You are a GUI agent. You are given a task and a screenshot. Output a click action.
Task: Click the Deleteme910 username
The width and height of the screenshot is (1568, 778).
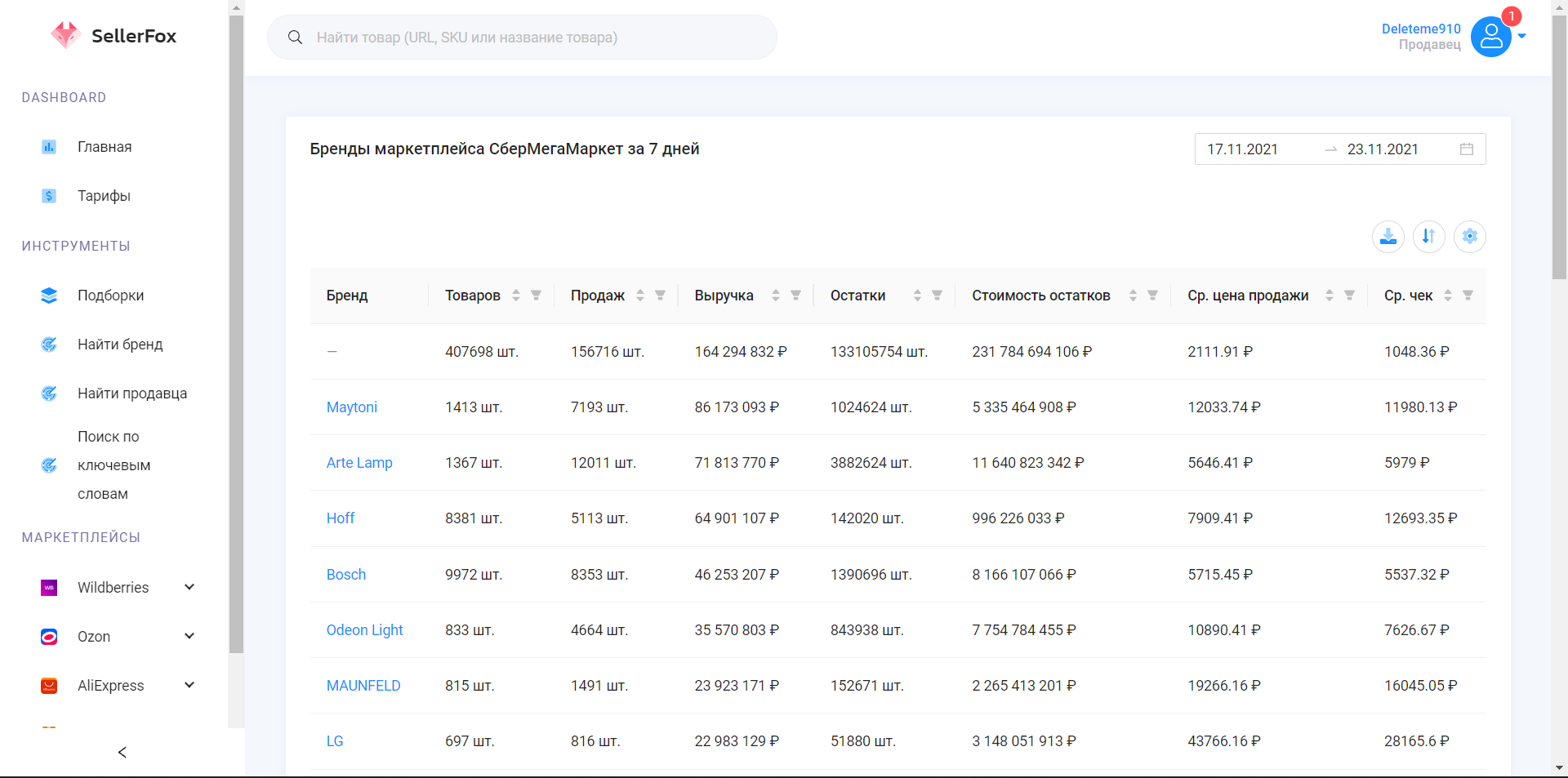click(1421, 29)
